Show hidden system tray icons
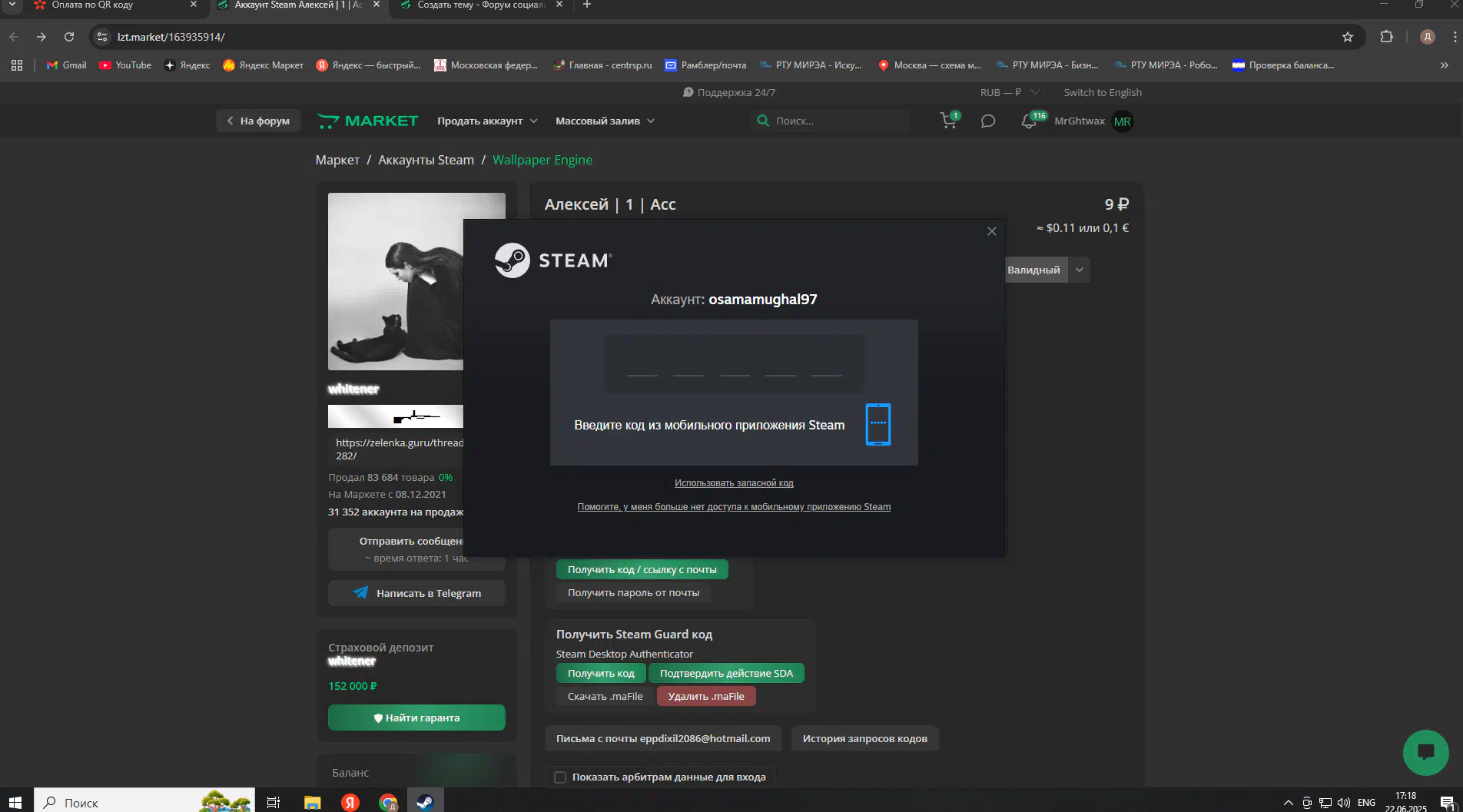This screenshot has width=1463, height=812. pos(1288,803)
